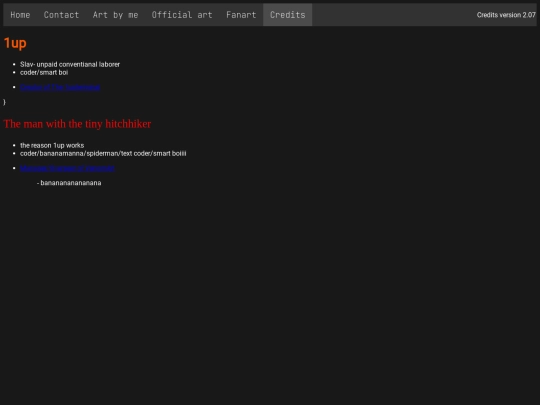Open the Contact page
The image size is (540, 405).
pos(61,15)
